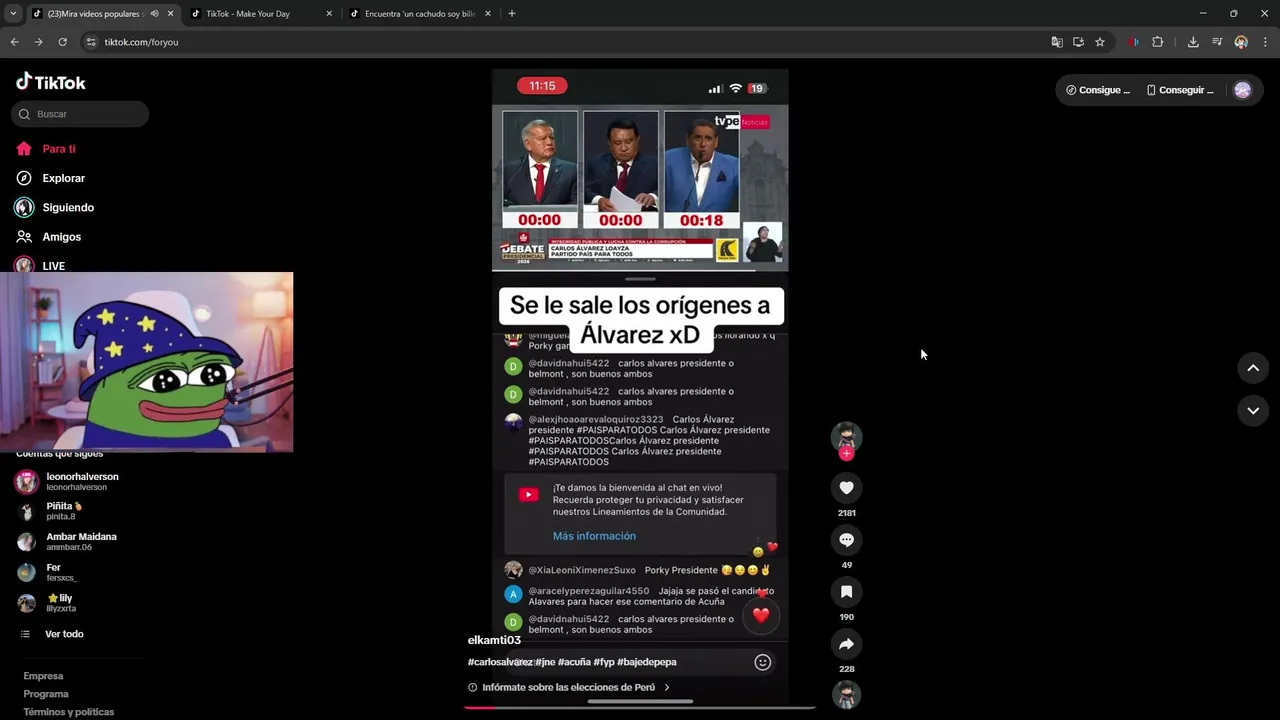This screenshot has height=720, width=1280.
Task: Switch to the Encuentra 'un cachudo' tab
Action: 420,14
